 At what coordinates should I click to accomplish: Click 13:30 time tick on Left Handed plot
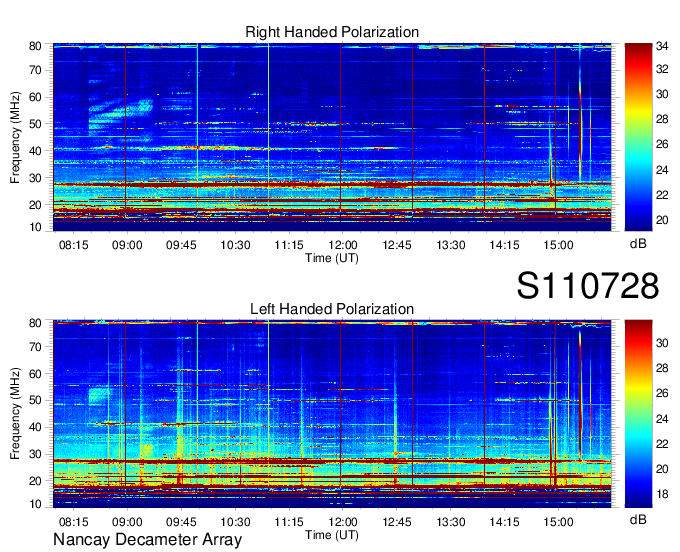tap(451, 522)
